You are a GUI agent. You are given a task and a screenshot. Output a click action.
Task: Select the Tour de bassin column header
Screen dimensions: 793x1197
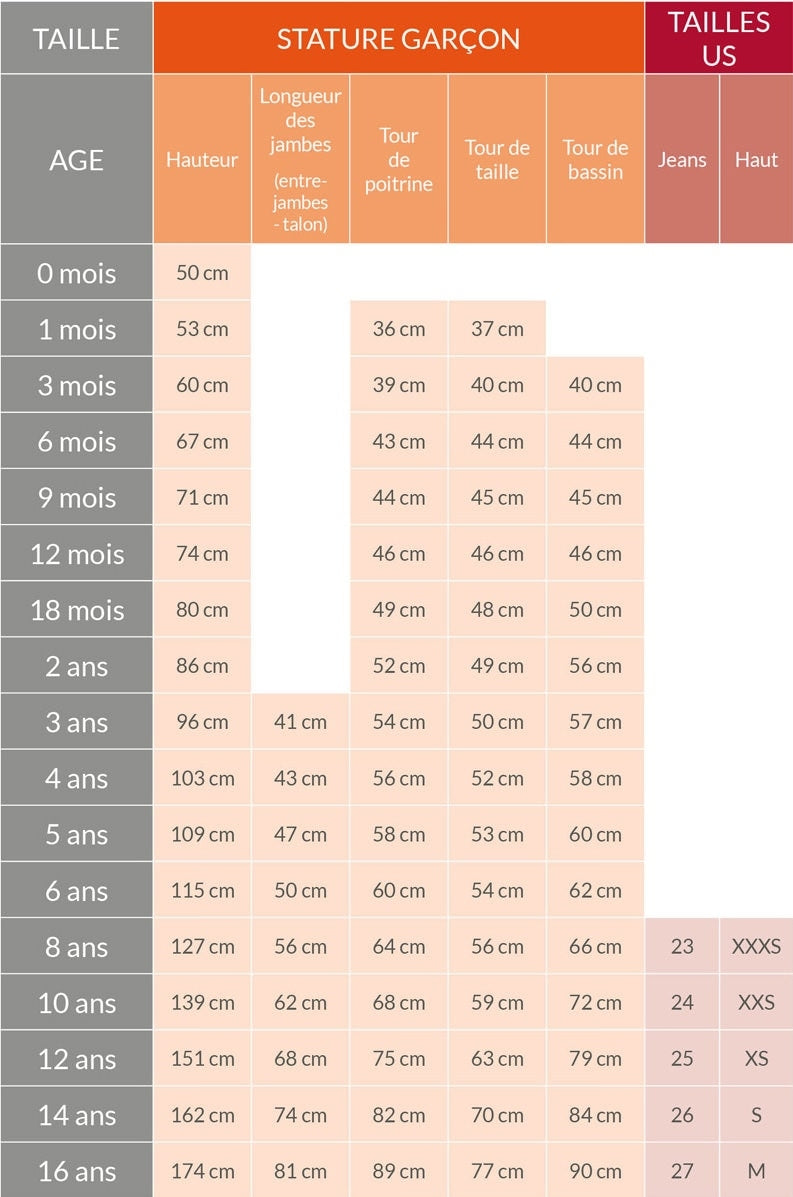tap(595, 159)
